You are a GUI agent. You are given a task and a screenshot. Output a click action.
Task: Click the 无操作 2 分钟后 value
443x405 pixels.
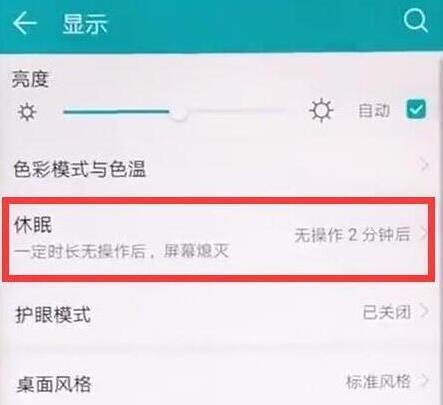coord(352,235)
